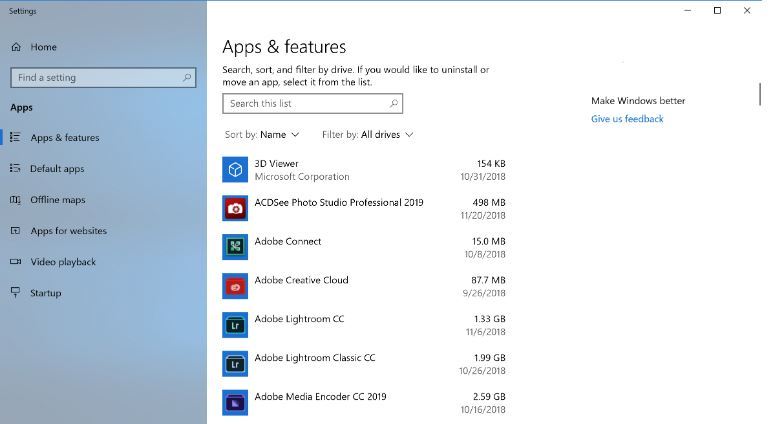Viewport: 774px width, 424px height.
Task: Go to Offline maps settings
Action: pos(57,200)
